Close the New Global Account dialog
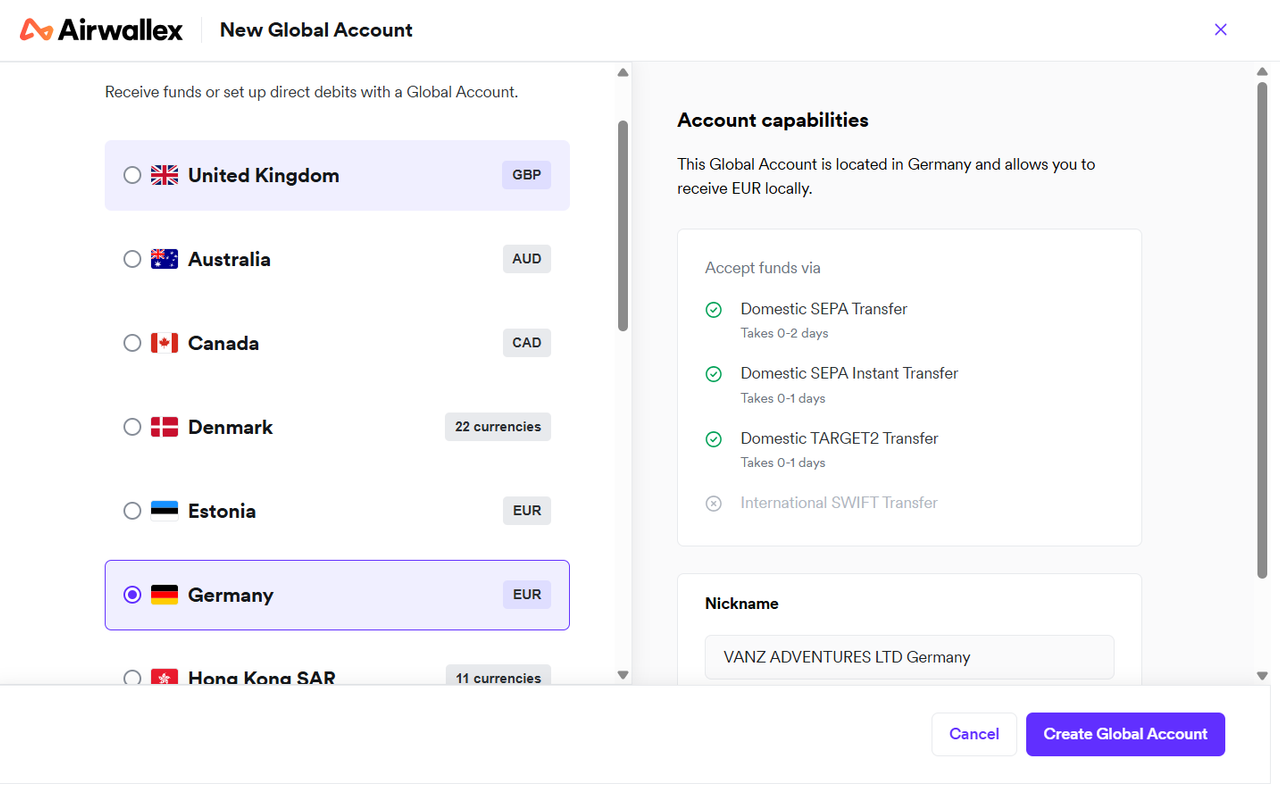1280x792 pixels. [x=1220, y=30]
